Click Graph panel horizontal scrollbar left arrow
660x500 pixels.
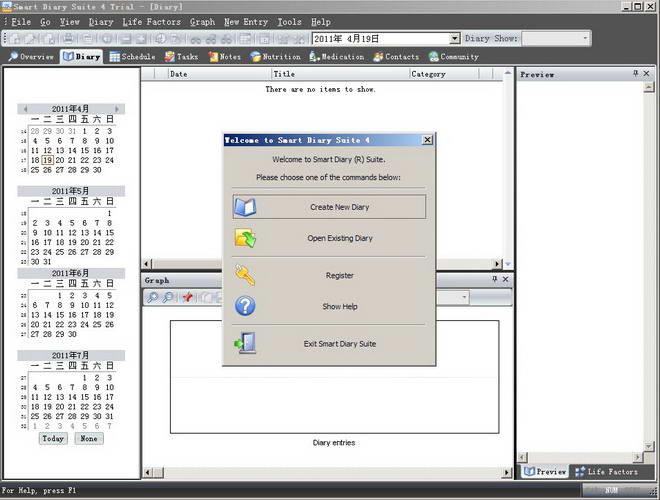[147, 472]
